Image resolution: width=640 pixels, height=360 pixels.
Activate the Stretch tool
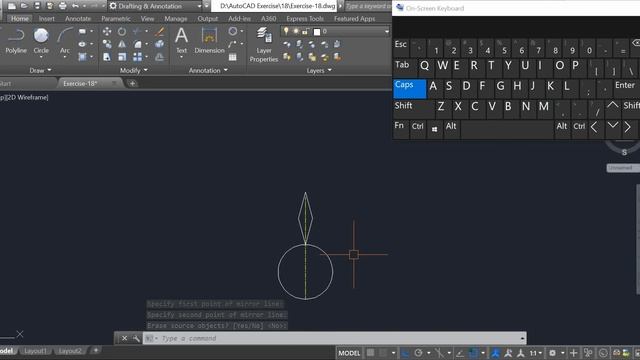[x=107, y=57]
